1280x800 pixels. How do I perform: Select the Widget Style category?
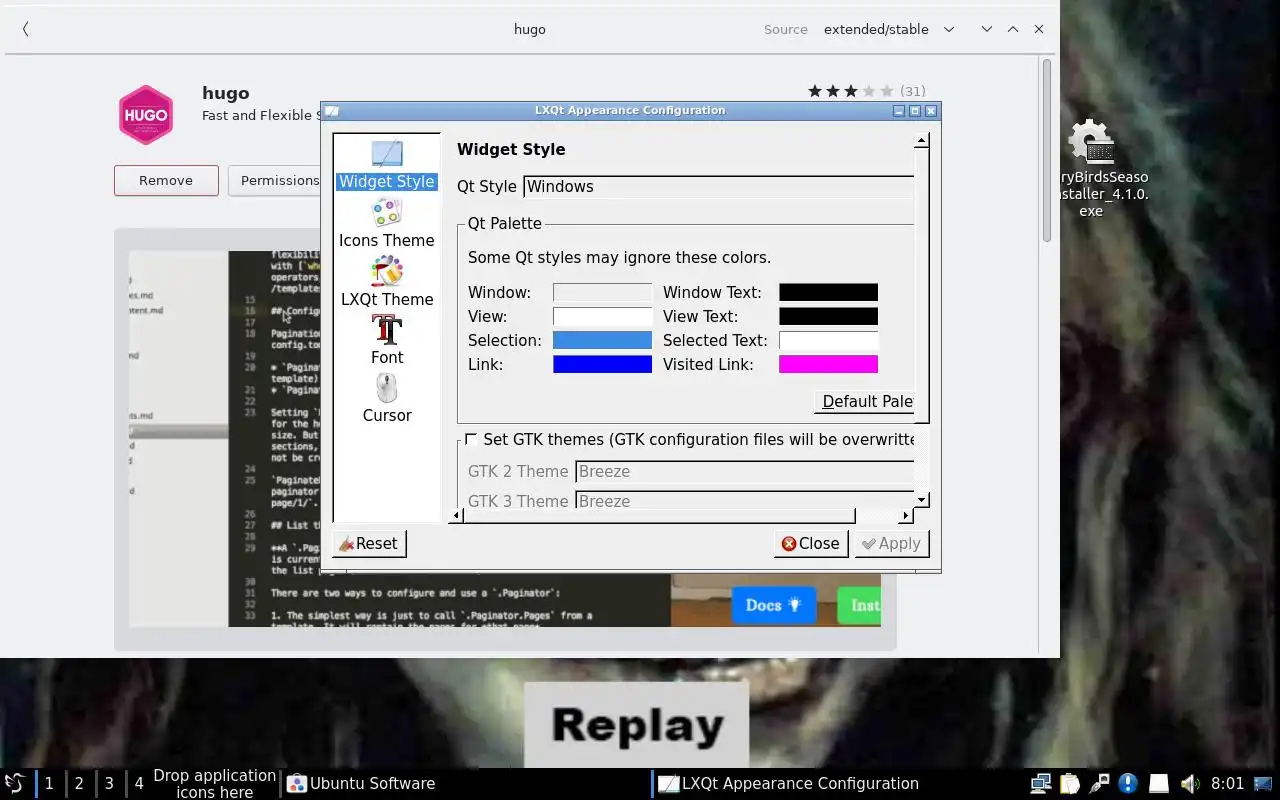pos(387,166)
